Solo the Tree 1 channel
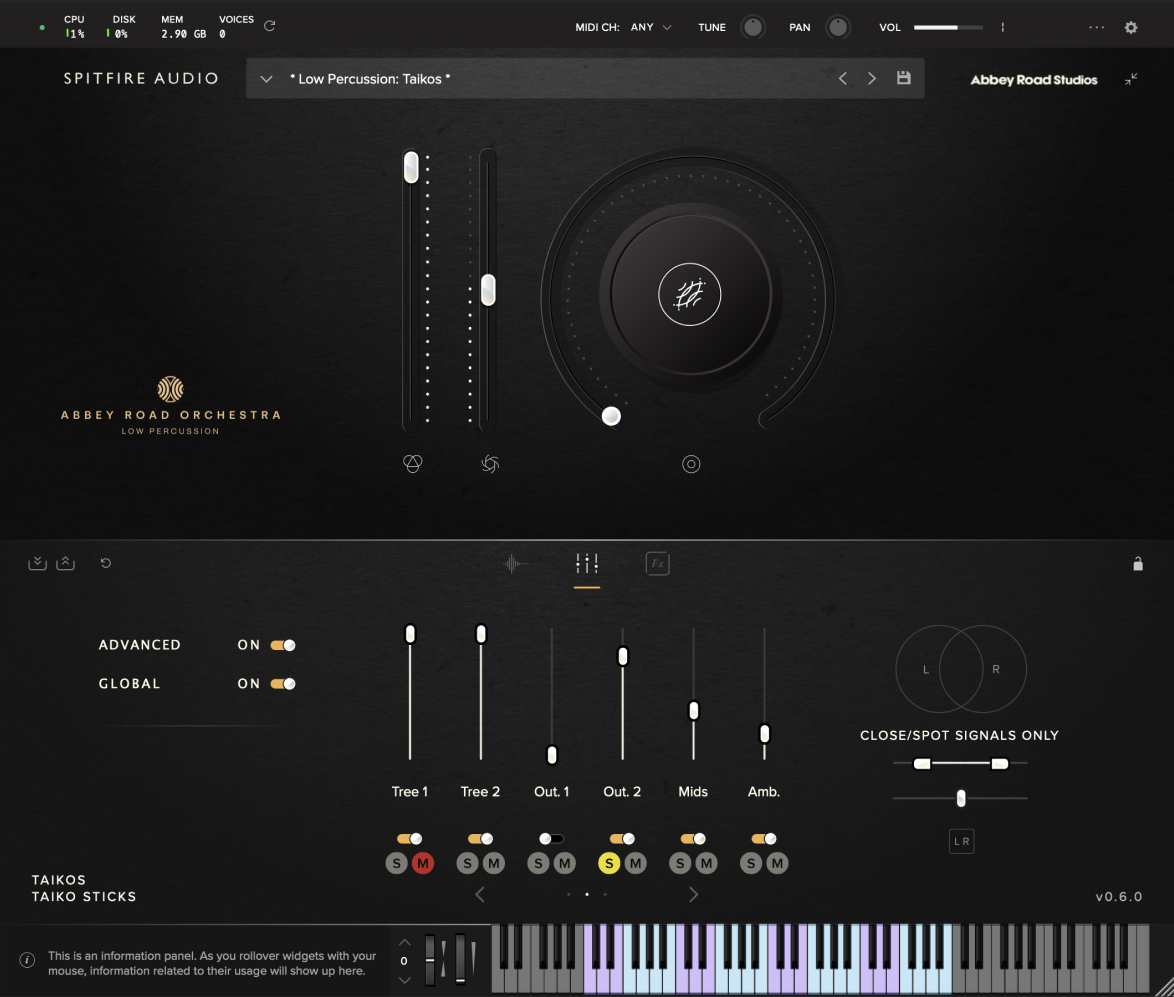The image size is (1174, 997). coord(396,862)
